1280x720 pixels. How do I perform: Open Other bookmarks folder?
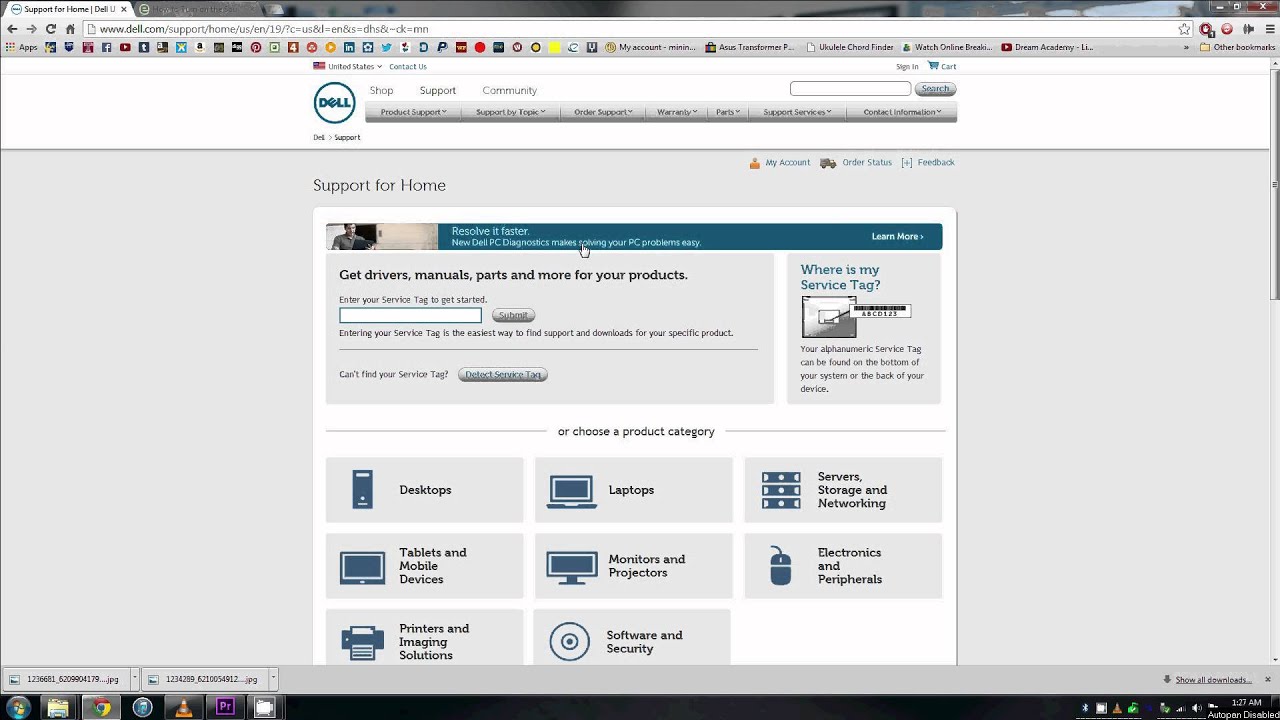pos(1237,47)
